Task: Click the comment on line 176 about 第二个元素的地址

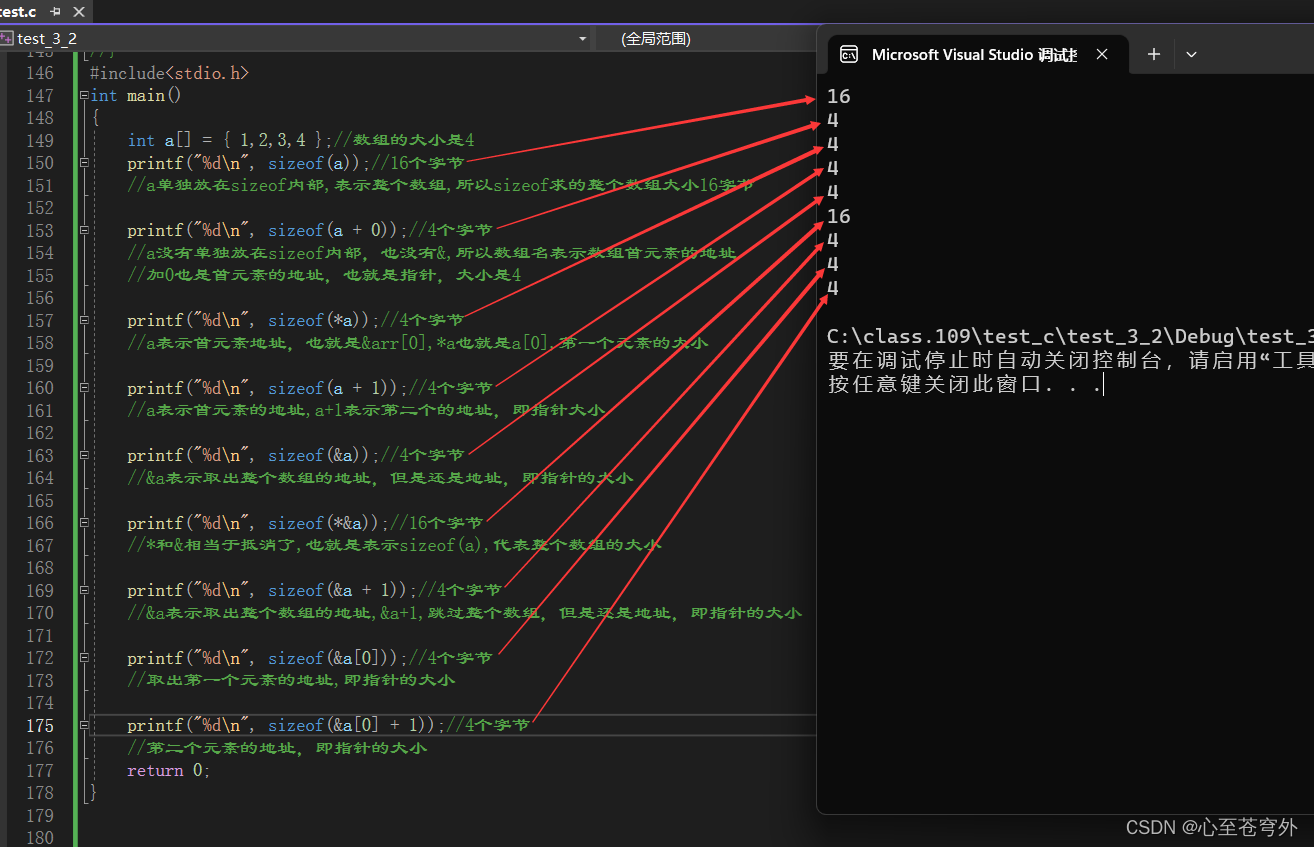Action: [x=277, y=748]
